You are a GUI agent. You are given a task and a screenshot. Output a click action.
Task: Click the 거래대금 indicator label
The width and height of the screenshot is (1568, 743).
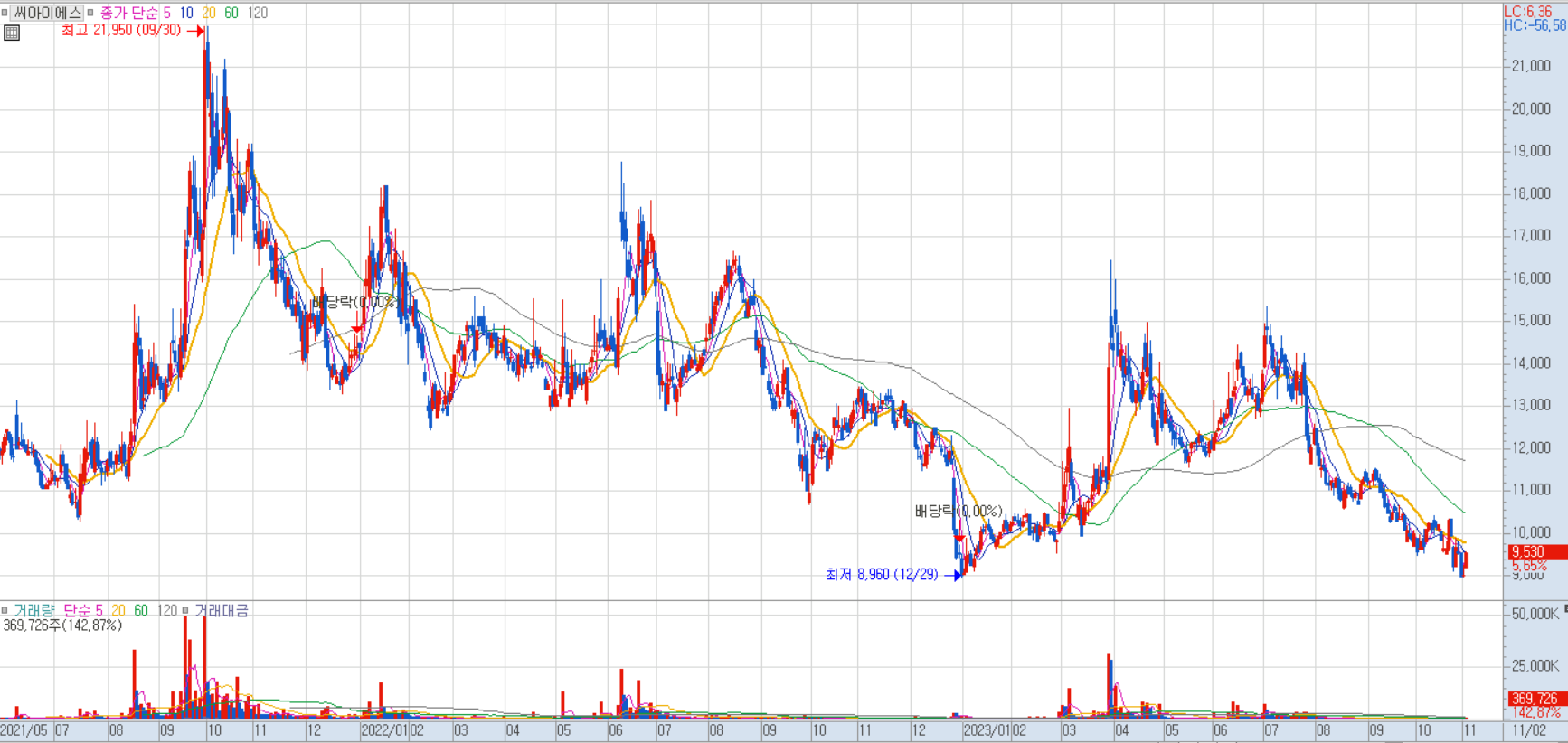(x=222, y=610)
